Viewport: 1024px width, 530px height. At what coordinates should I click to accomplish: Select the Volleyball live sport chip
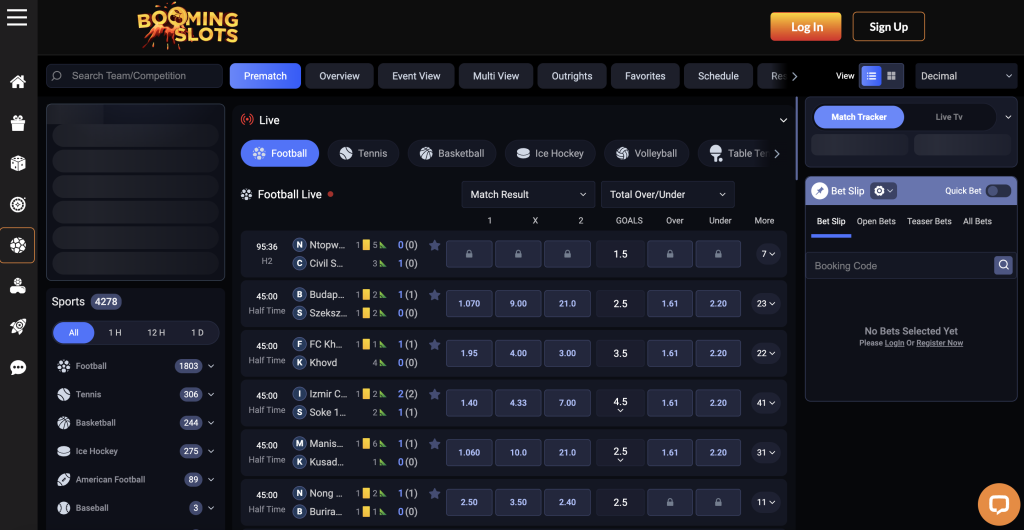click(x=646, y=153)
